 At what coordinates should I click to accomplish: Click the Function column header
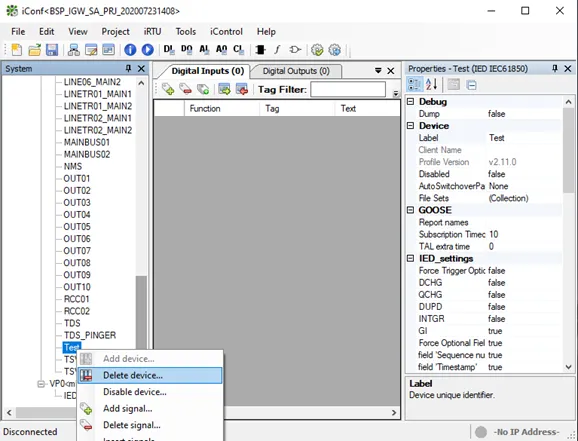(221, 108)
